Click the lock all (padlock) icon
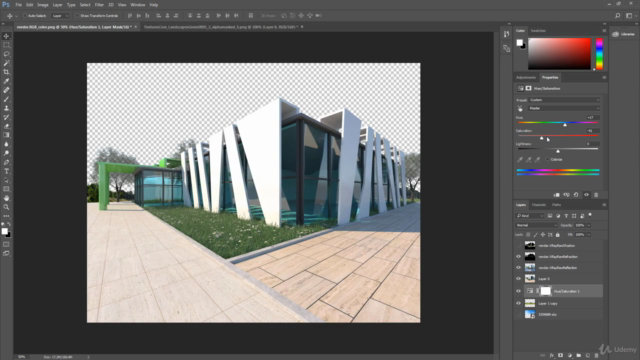640x360 pixels. pos(558,235)
